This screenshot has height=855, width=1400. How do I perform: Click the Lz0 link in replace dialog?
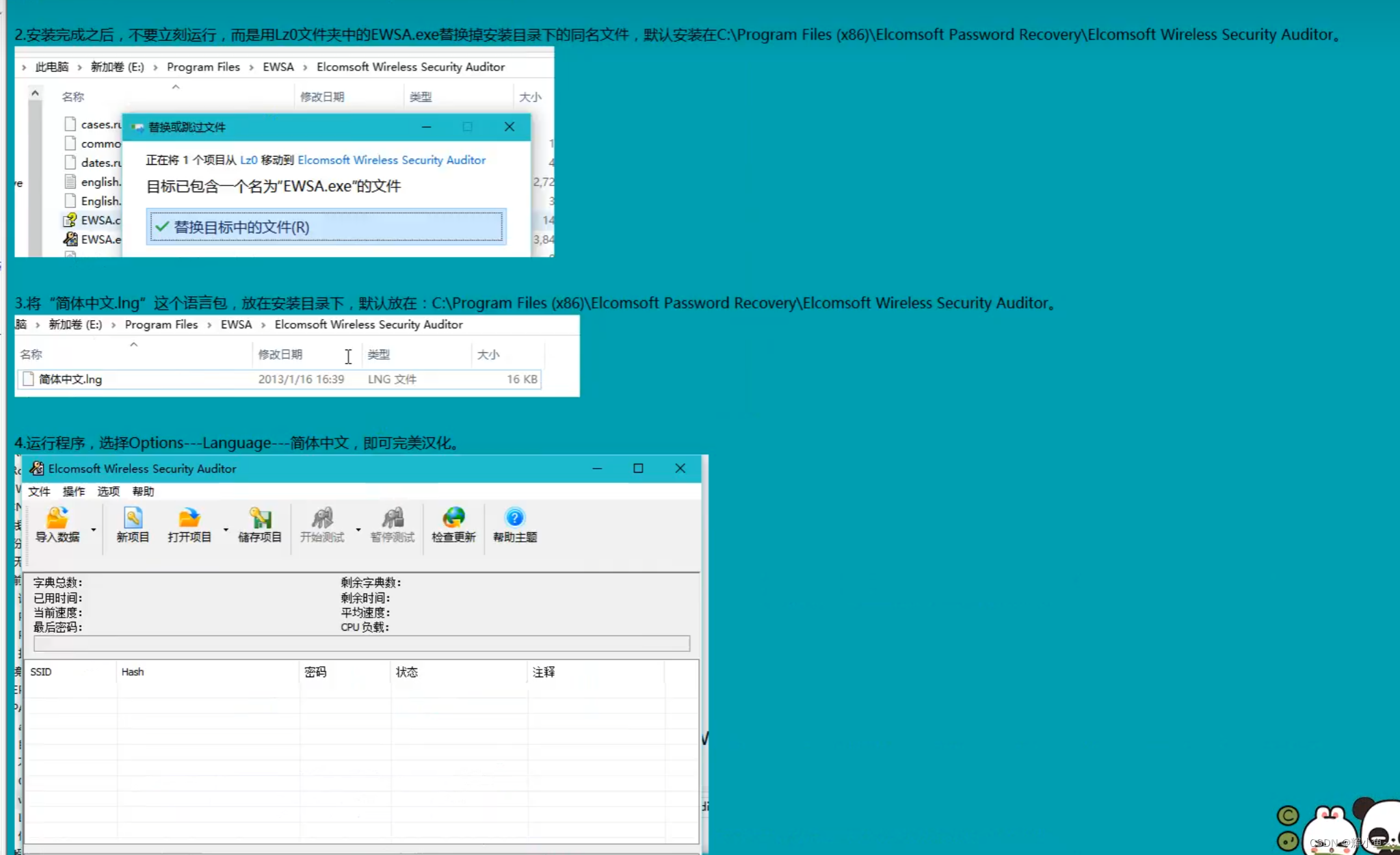point(249,160)
